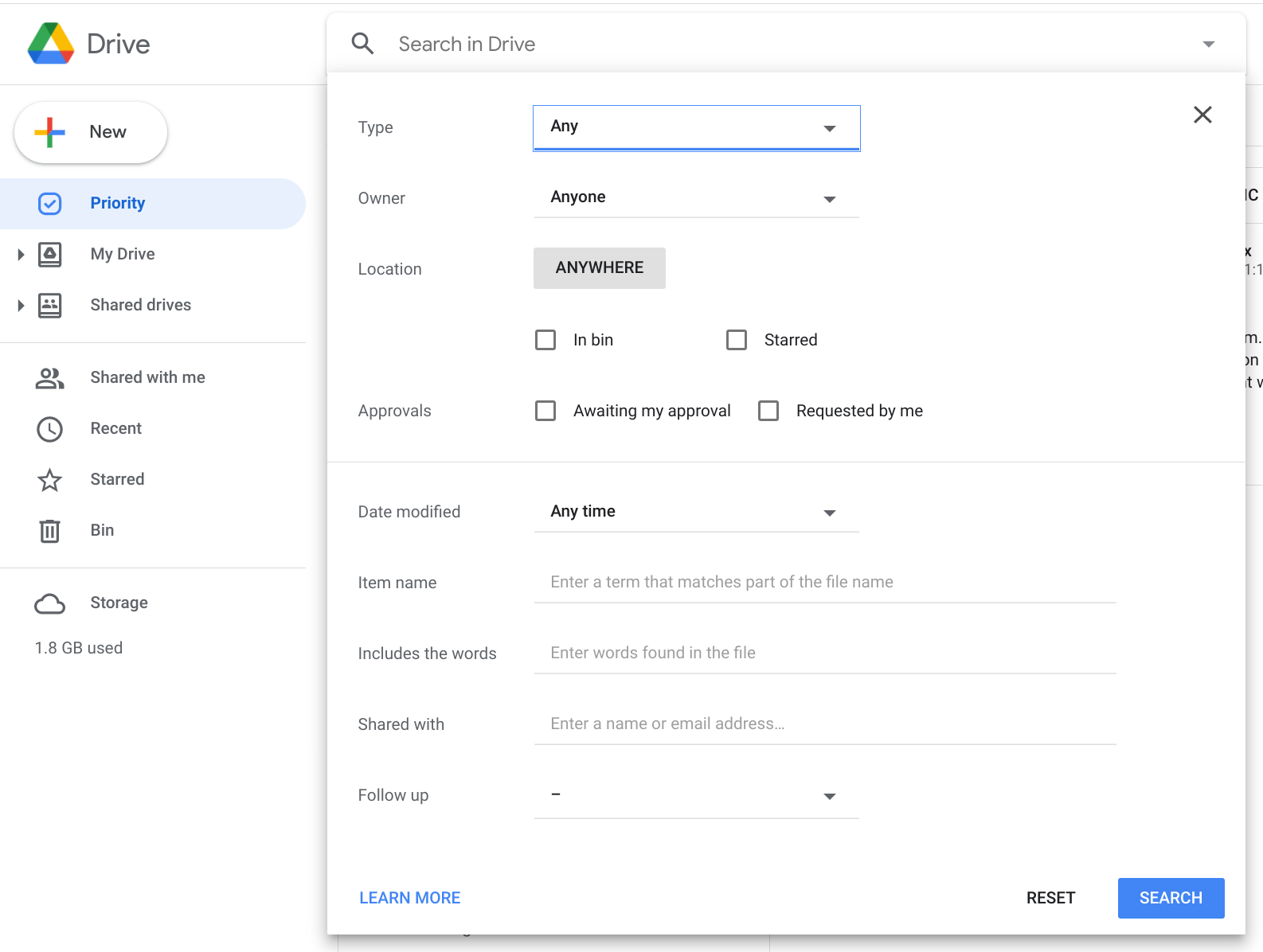Go to Recent files

pyautogui.click(x=116, y=428)
